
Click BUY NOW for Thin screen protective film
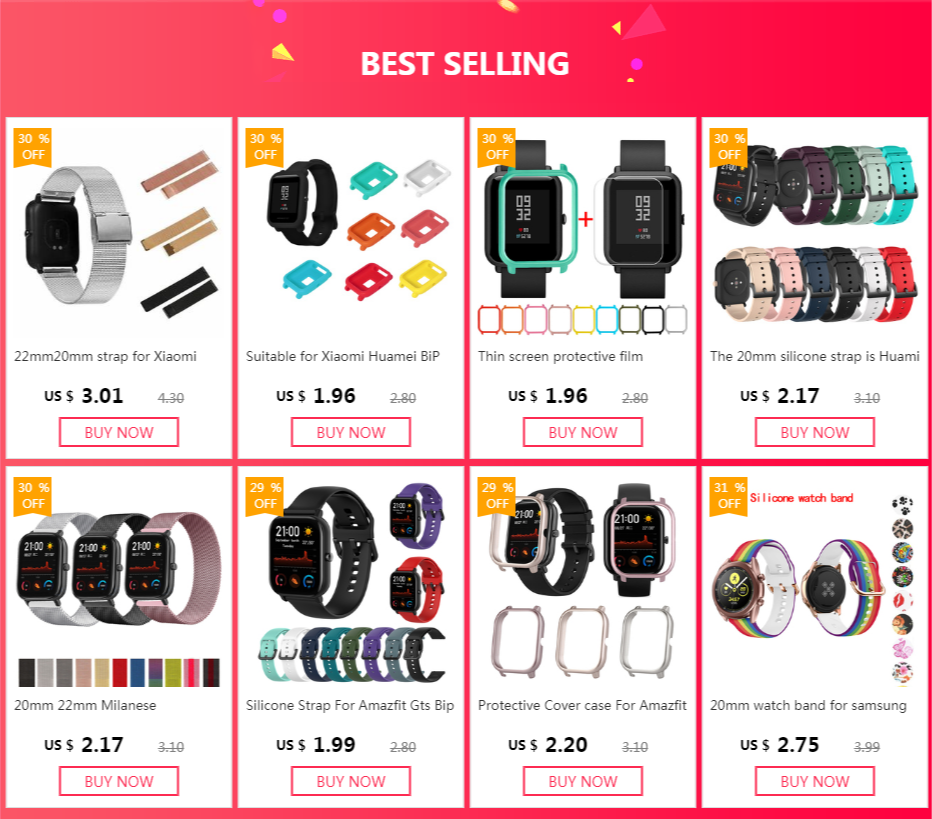582,432
